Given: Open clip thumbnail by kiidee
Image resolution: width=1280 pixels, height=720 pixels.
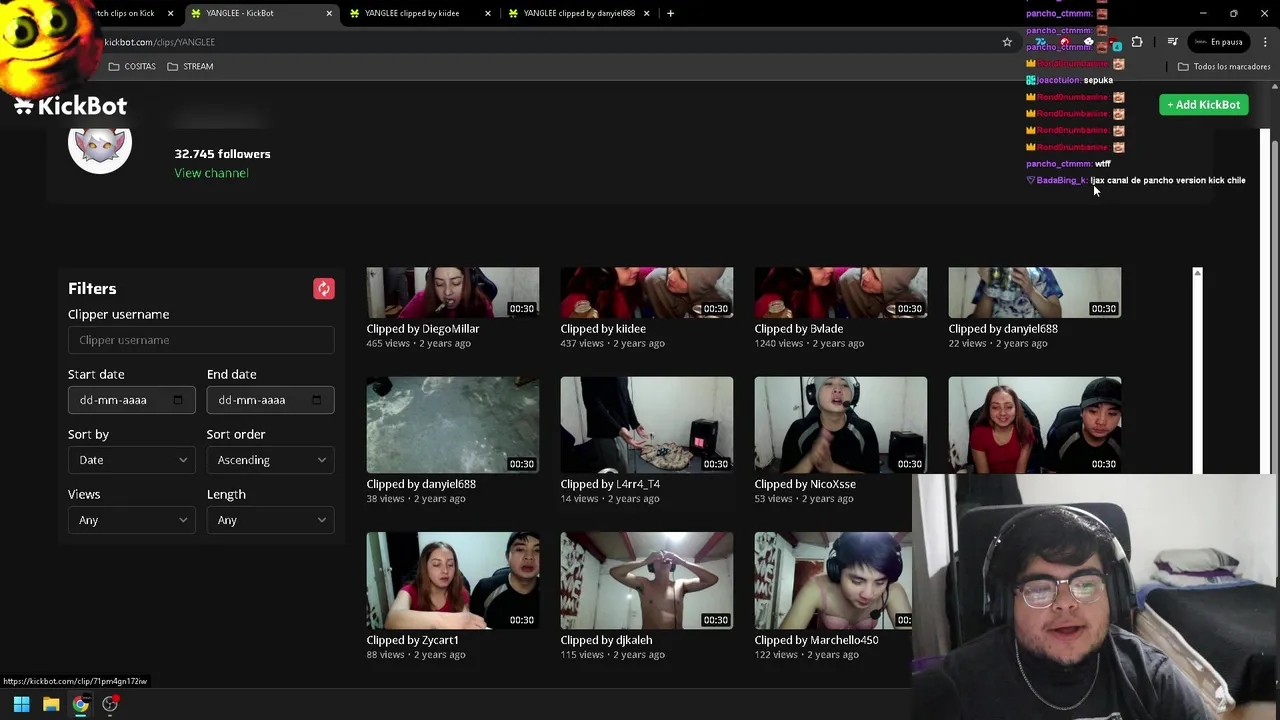Looking at the screenshot, I should (646, 292).
